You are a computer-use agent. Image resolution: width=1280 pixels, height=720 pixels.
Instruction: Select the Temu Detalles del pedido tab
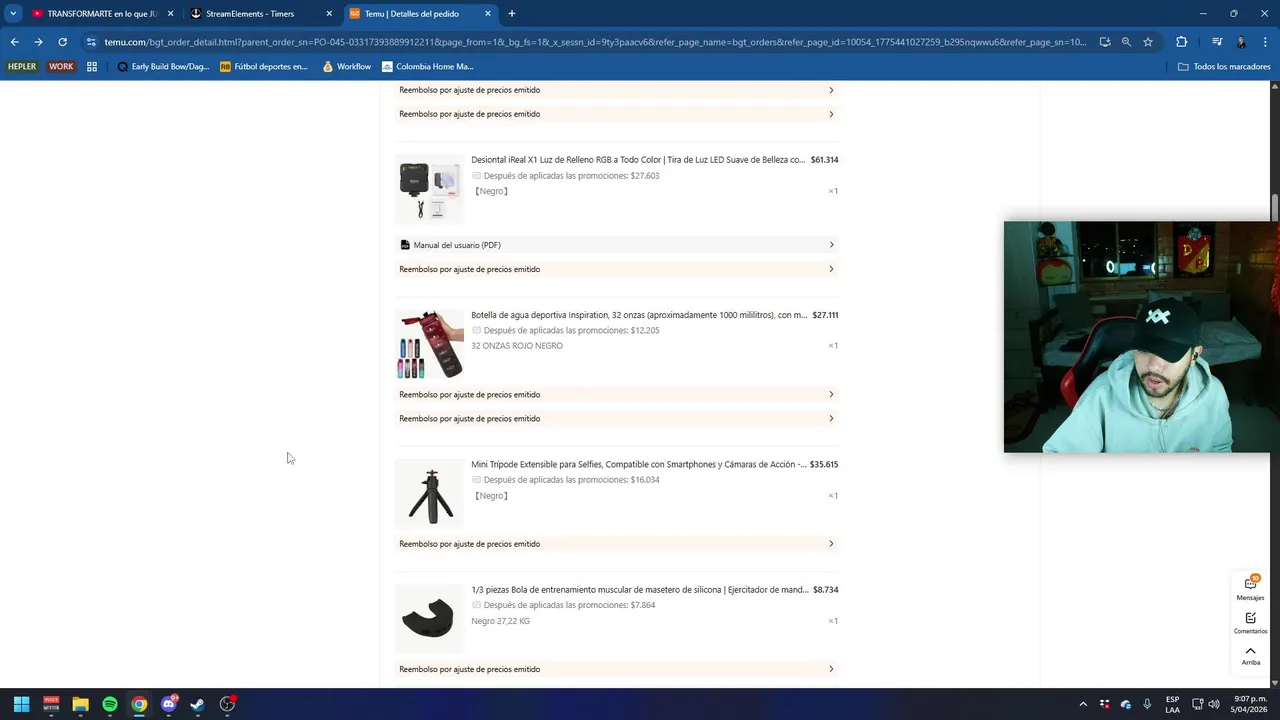(420, 14)
